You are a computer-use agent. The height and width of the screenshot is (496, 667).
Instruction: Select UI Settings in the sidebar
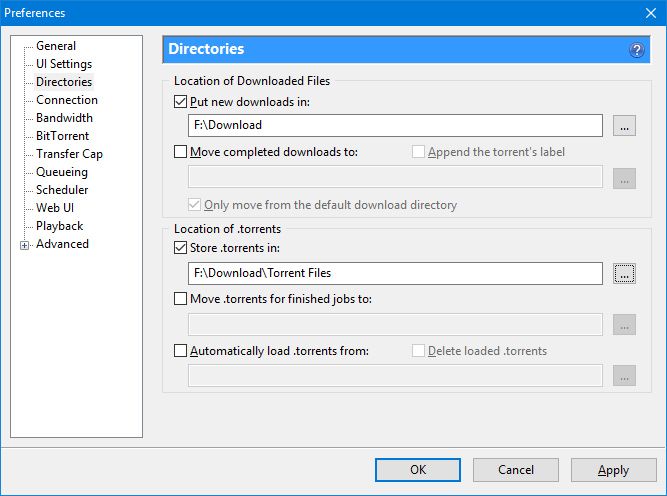[64, 64]
